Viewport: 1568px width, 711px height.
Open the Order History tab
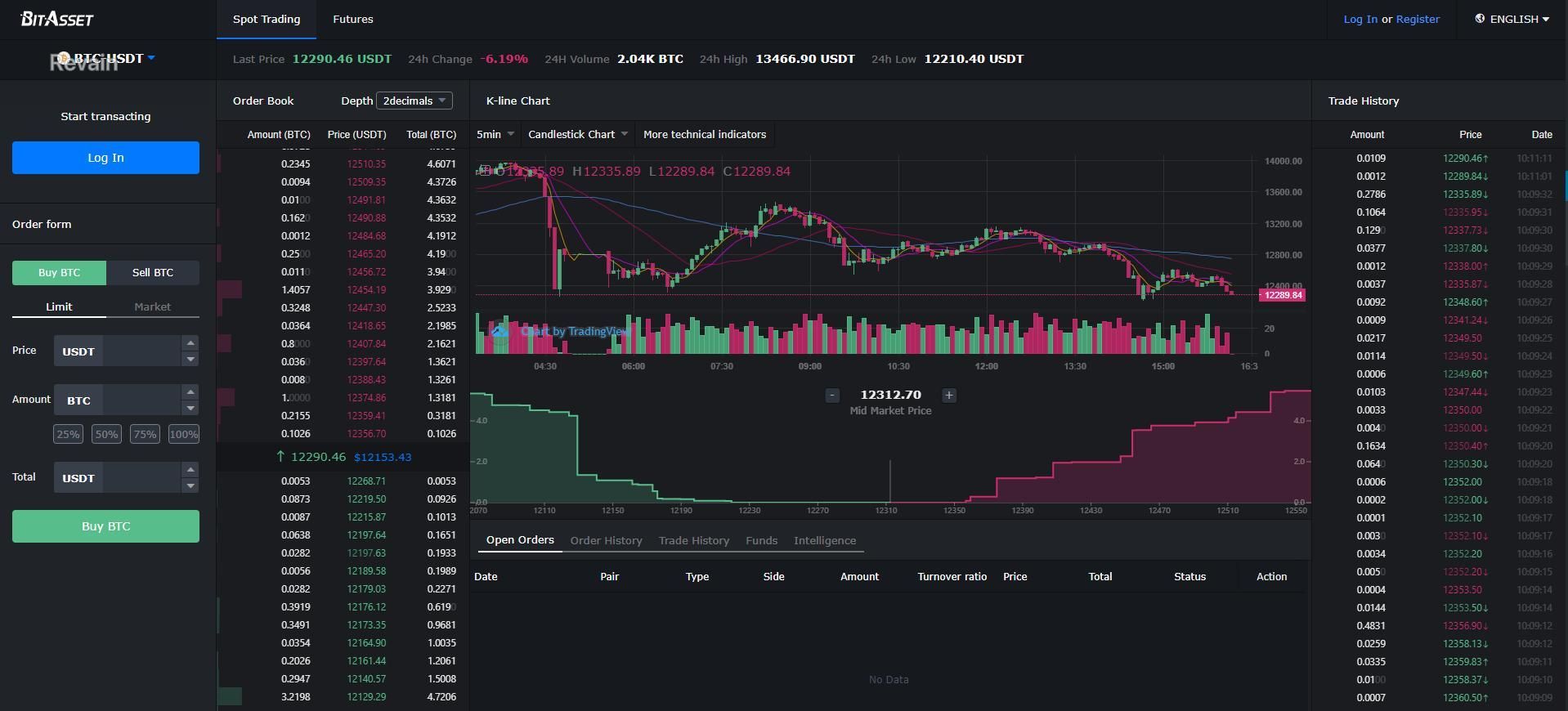click(x=607, y=540)
